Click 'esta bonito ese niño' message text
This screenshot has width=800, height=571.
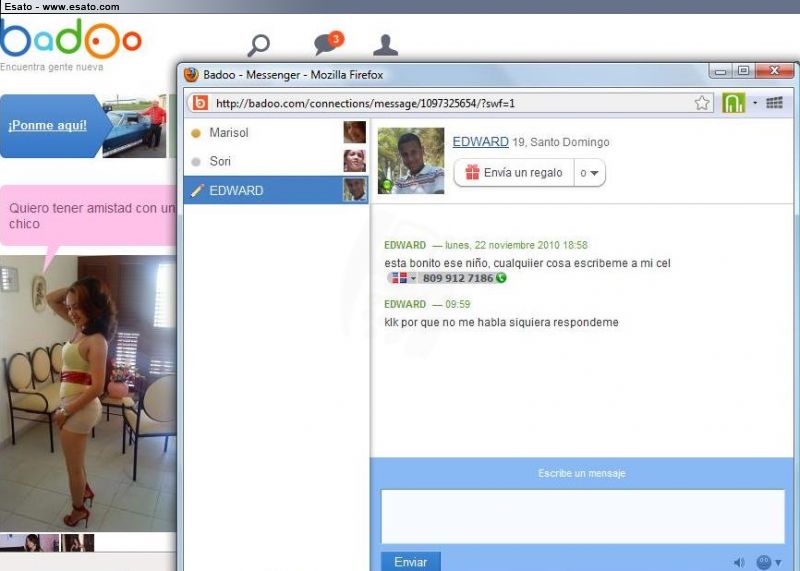(527, 263)
